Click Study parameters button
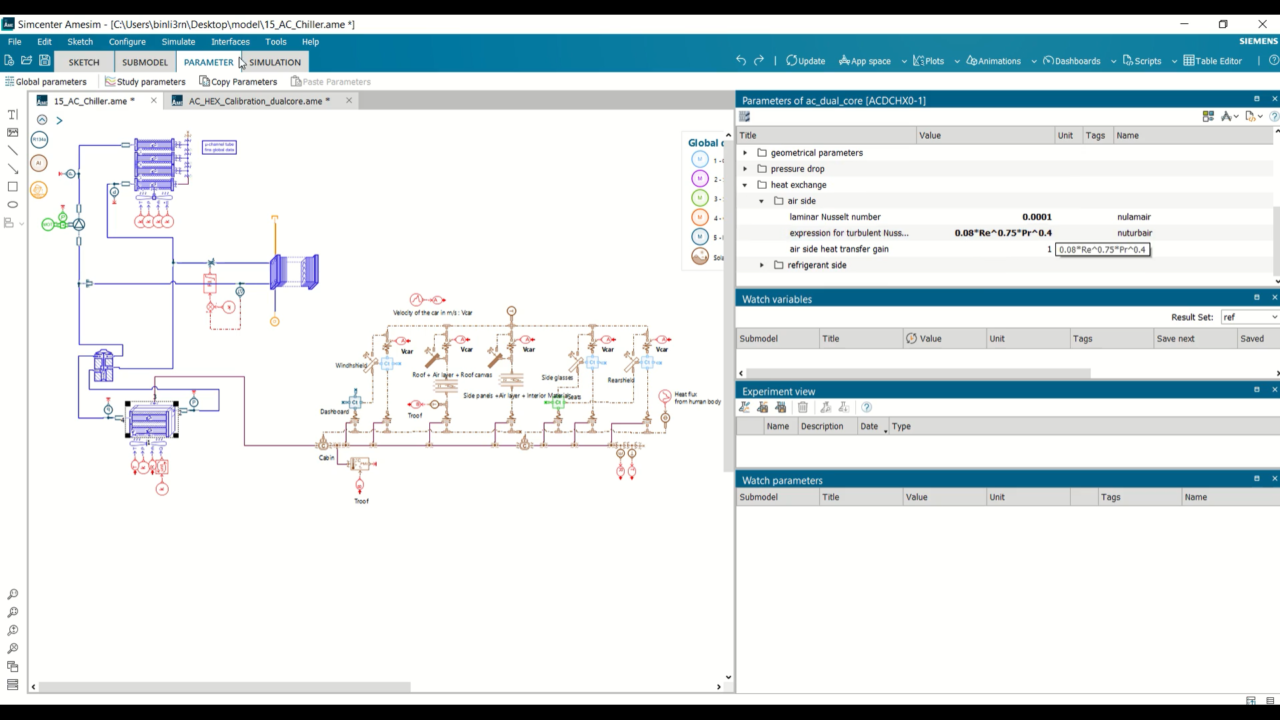Viewport: 1280px width, 720px height. click(145, 82)
